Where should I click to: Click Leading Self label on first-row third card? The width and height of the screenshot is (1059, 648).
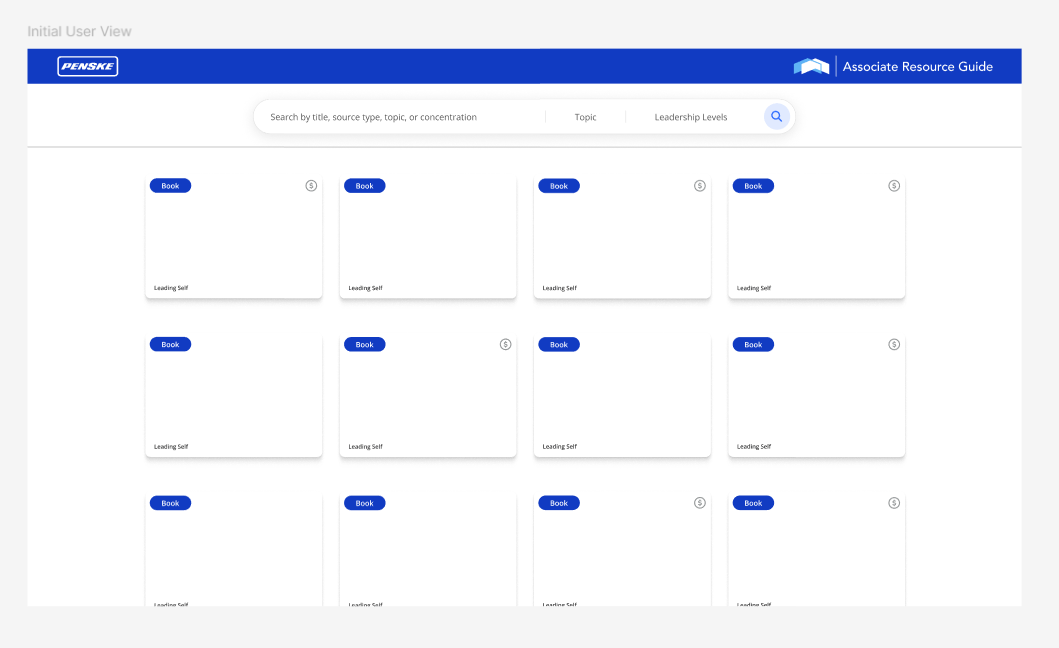[559, 288]
